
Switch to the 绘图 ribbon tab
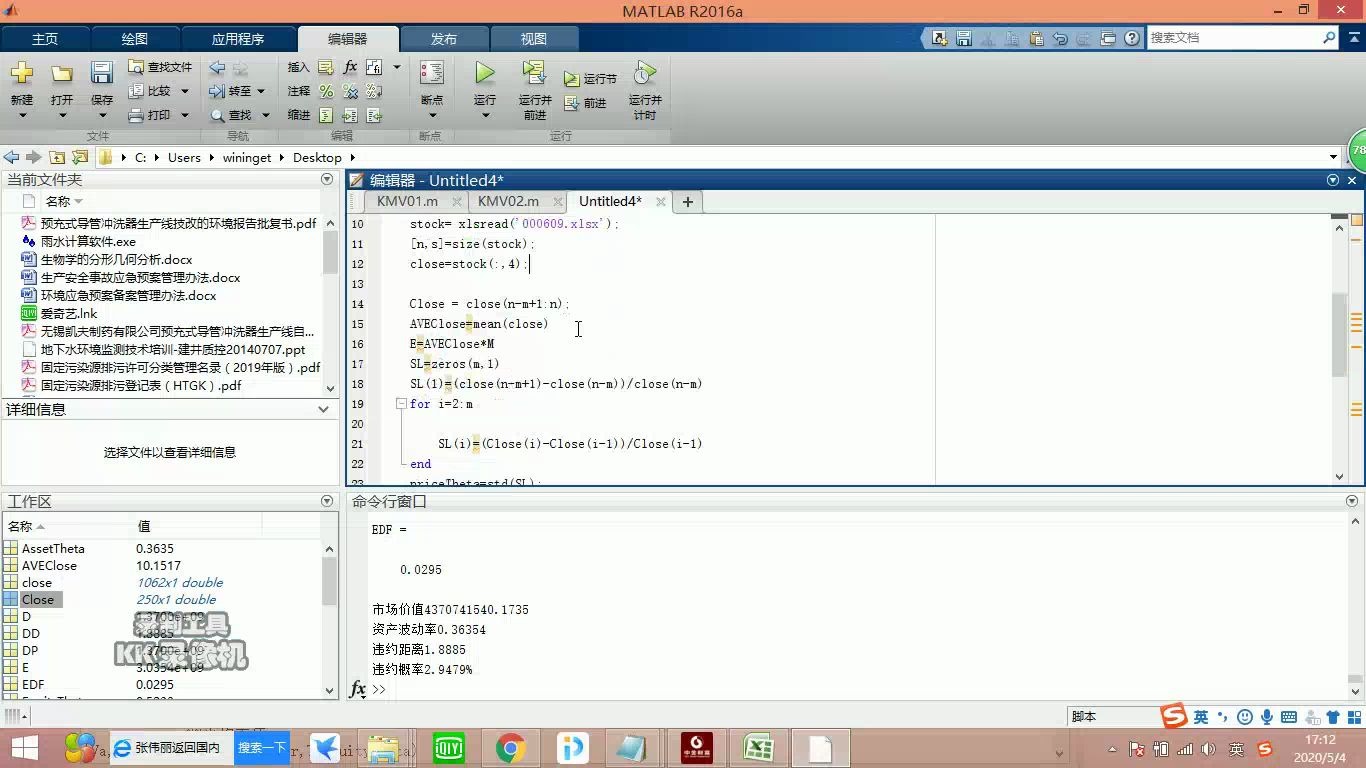point(135,39)
